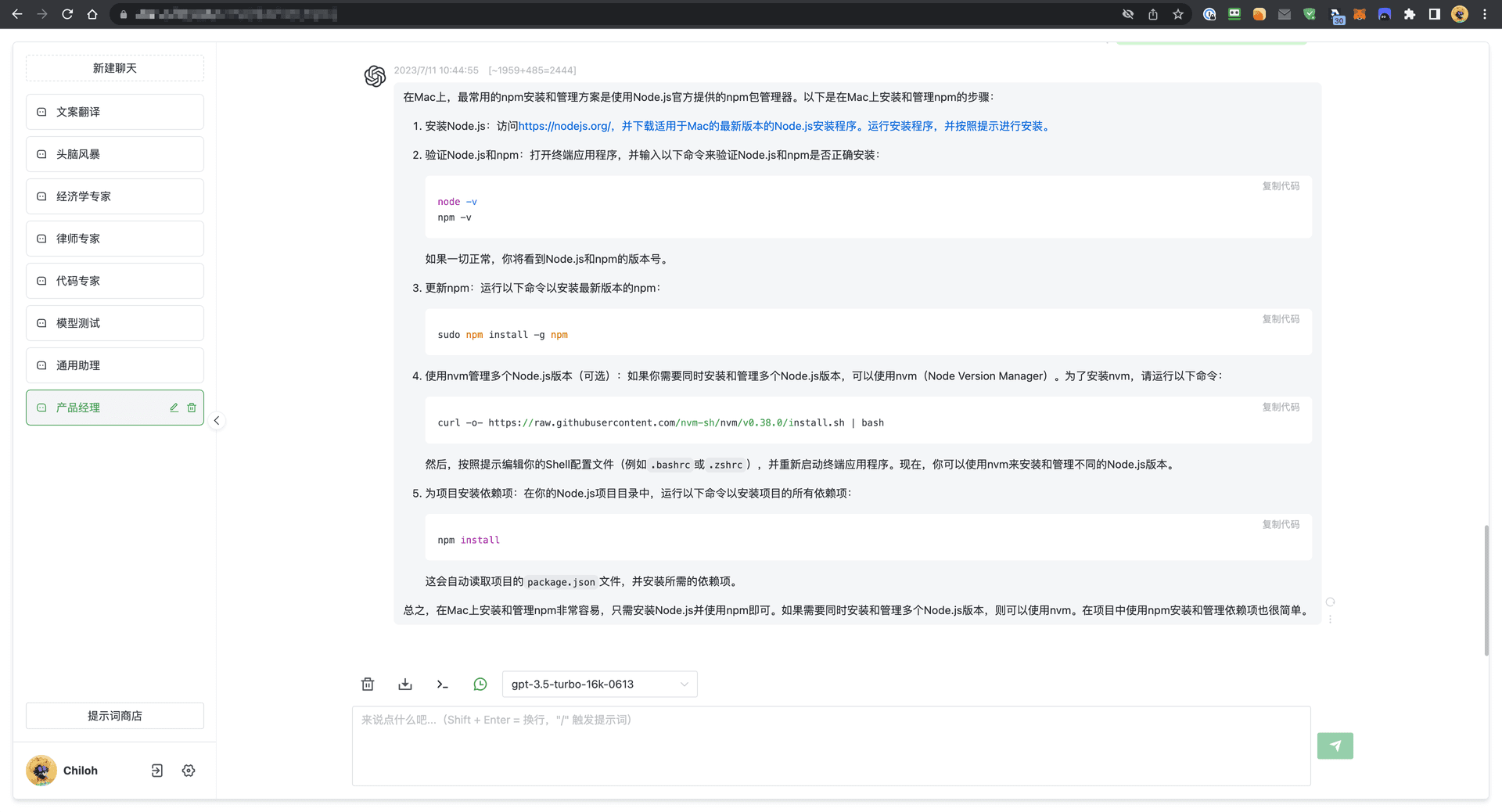Click the trash icon to clear chat
This screenshot has width=1502, height=812.
click(x=368, y=684)
